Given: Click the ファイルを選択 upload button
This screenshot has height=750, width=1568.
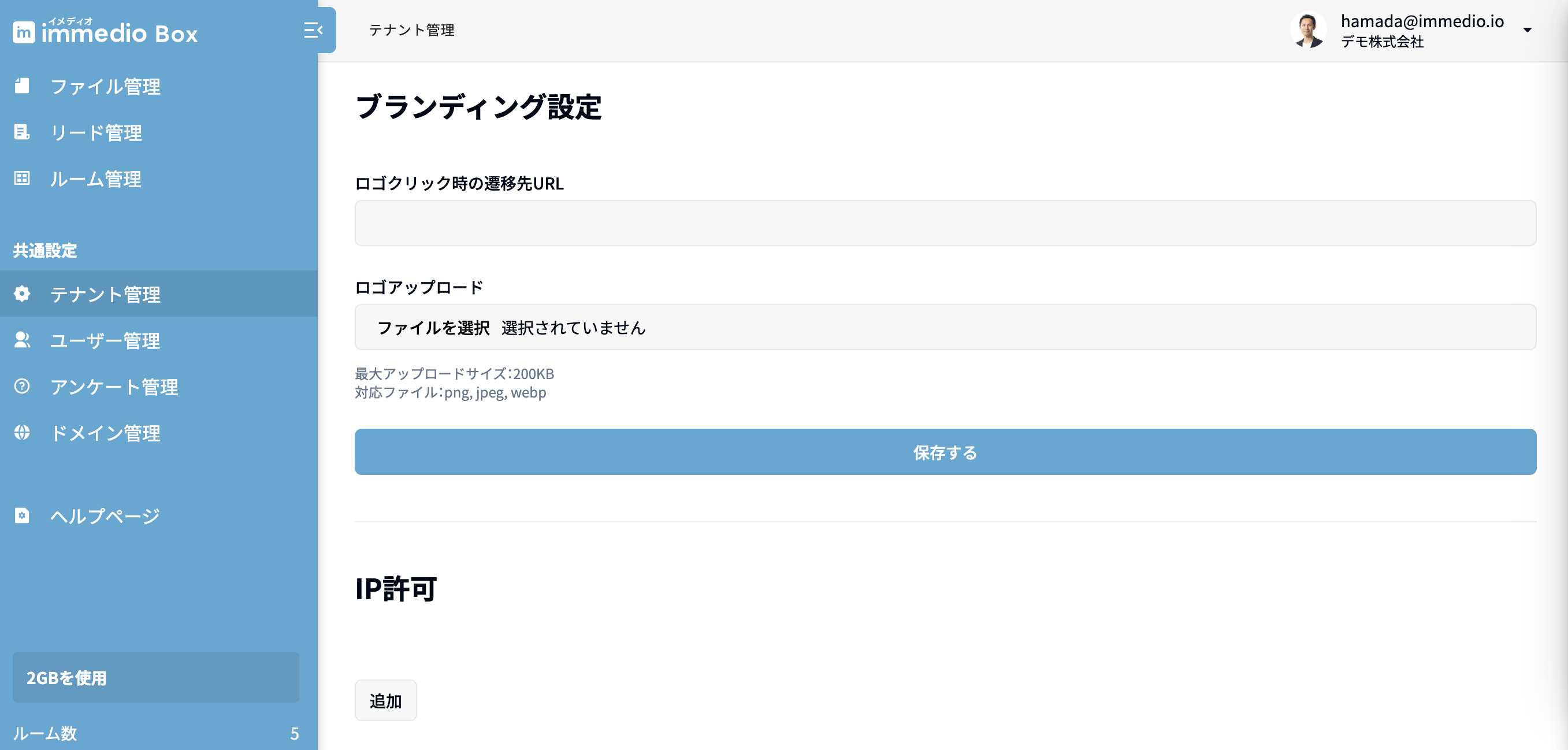Looking at the screenshot, I should (x=433, y=328).
